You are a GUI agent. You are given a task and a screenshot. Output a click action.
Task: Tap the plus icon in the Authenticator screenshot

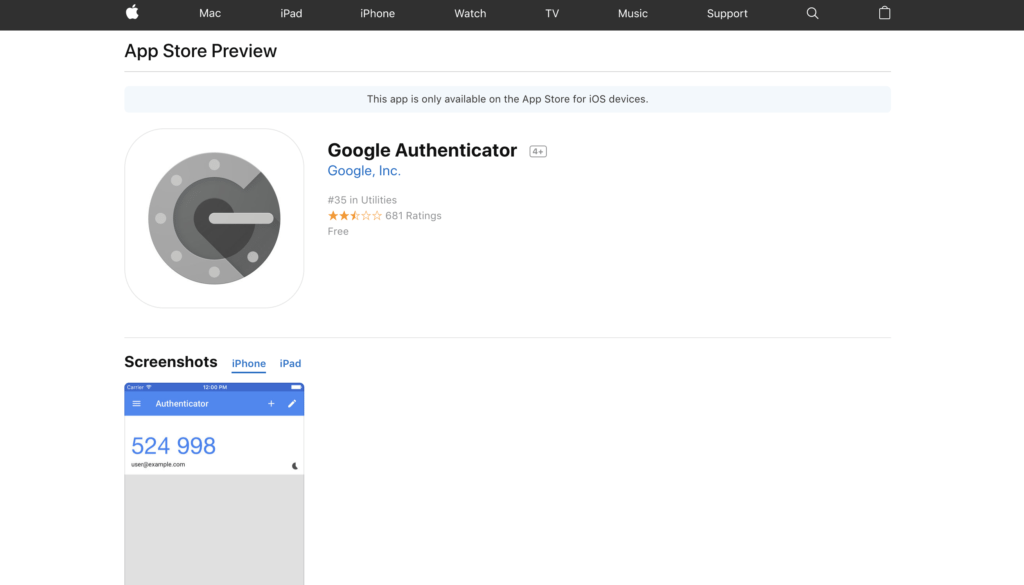point(271,403)
